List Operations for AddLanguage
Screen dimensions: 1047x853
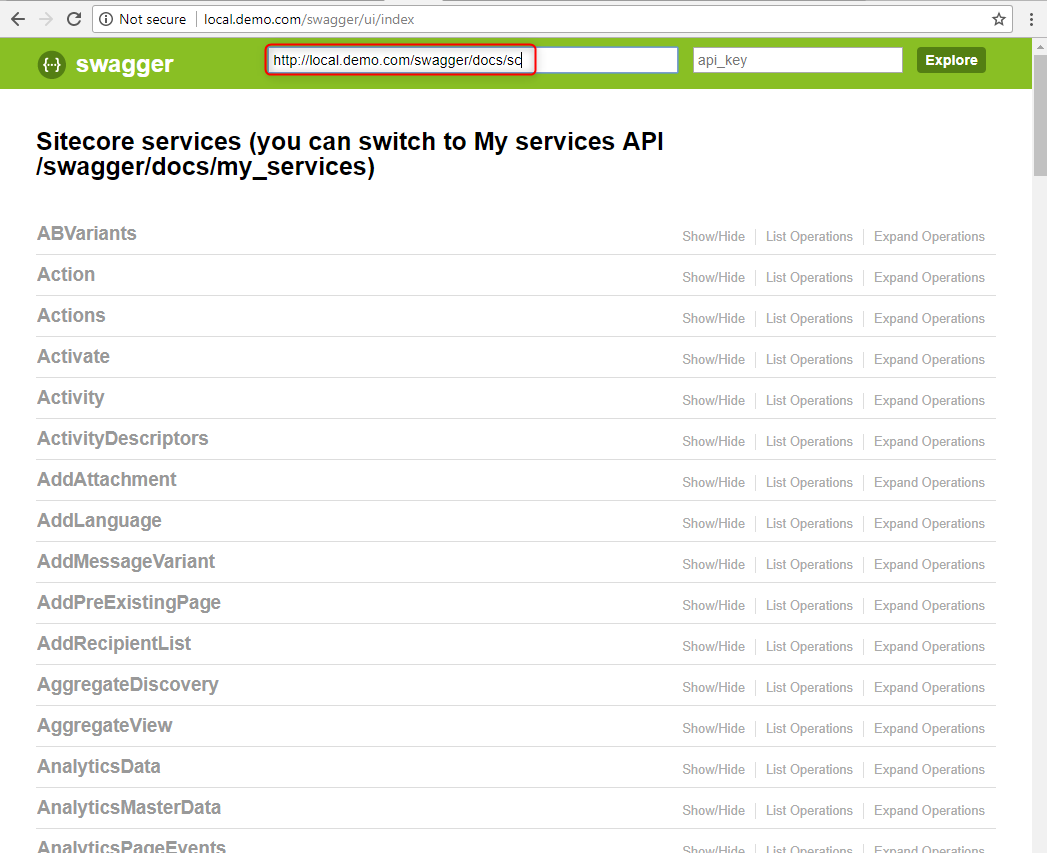click(809, 524)
